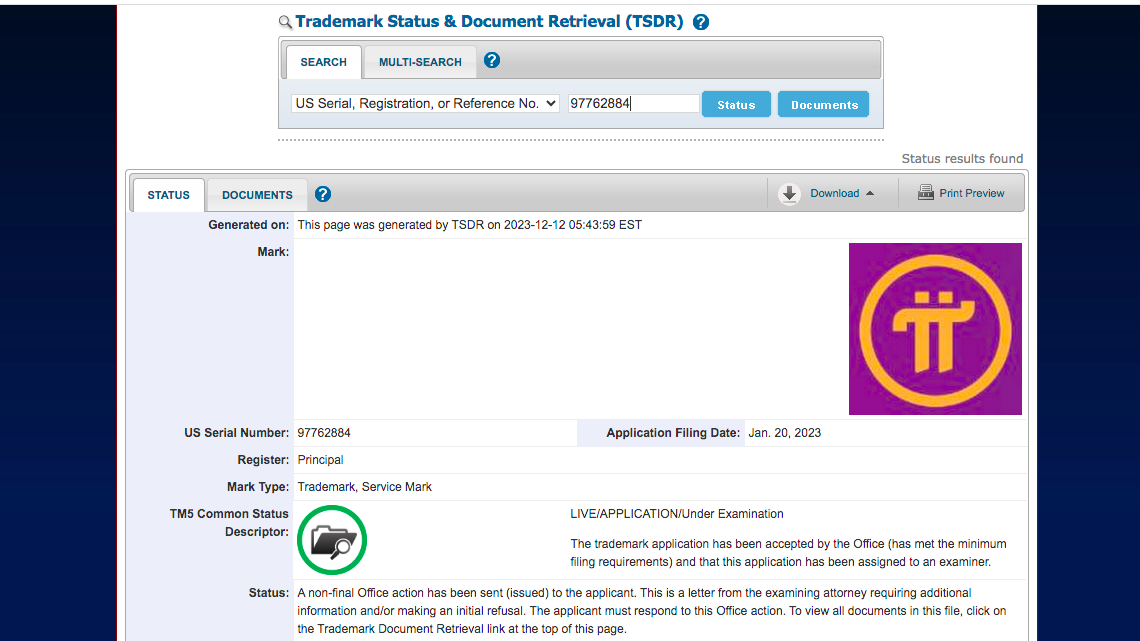Screen dimensions: 1140x641
Task: Open help icon next to TSDR title
Action: (x=700, y=22)
